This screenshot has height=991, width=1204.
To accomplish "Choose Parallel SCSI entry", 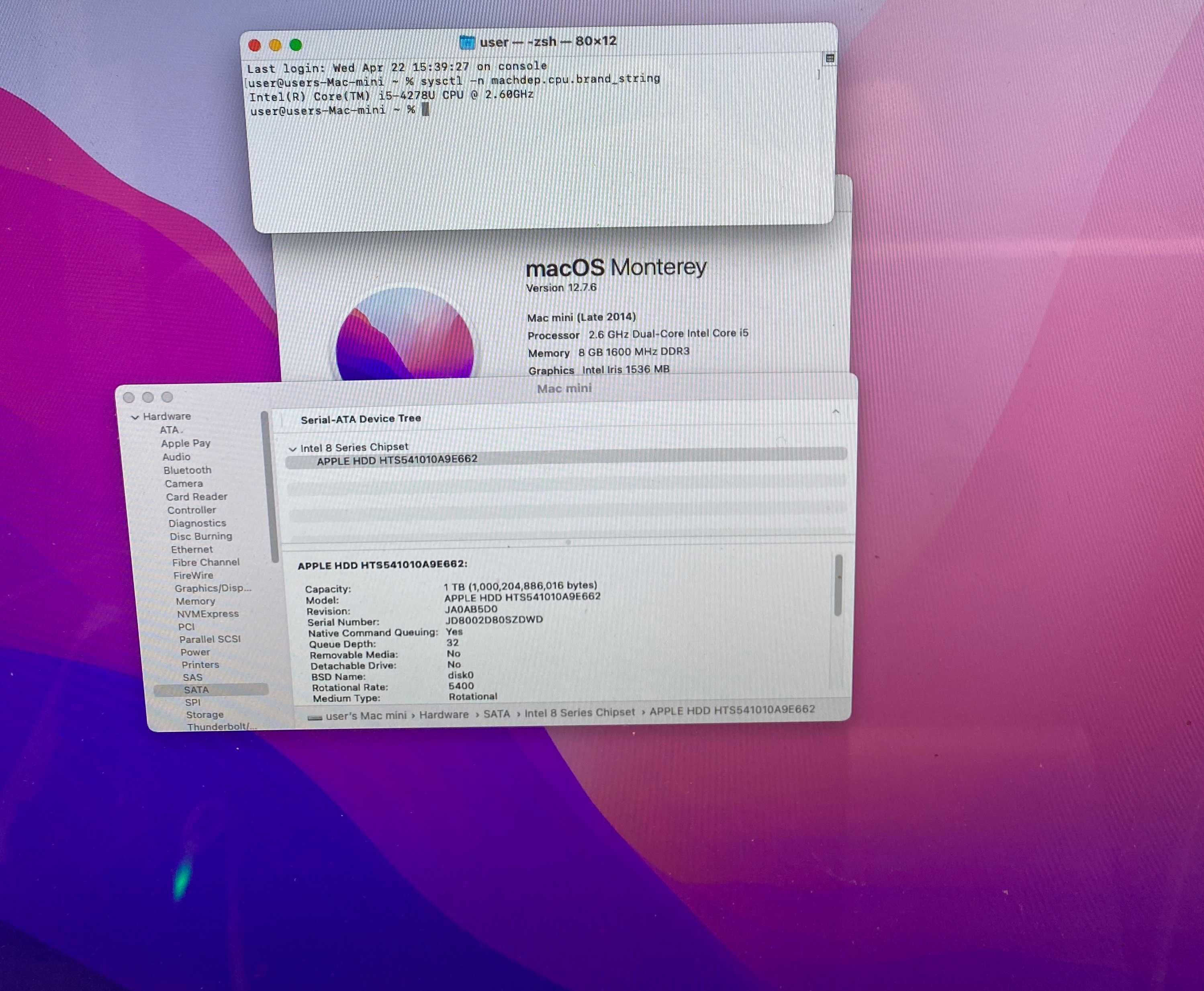I will (x=210, y=639).
